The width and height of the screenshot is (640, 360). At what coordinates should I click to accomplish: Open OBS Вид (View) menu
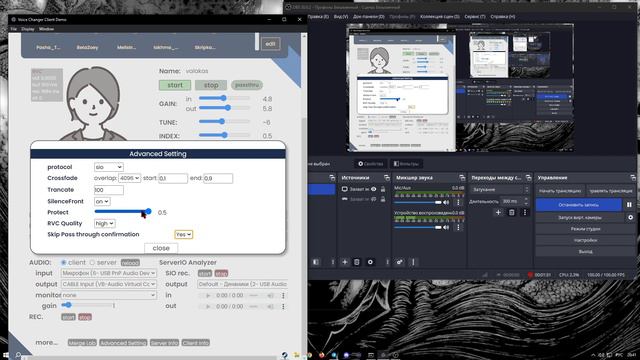tap(341, 17)
